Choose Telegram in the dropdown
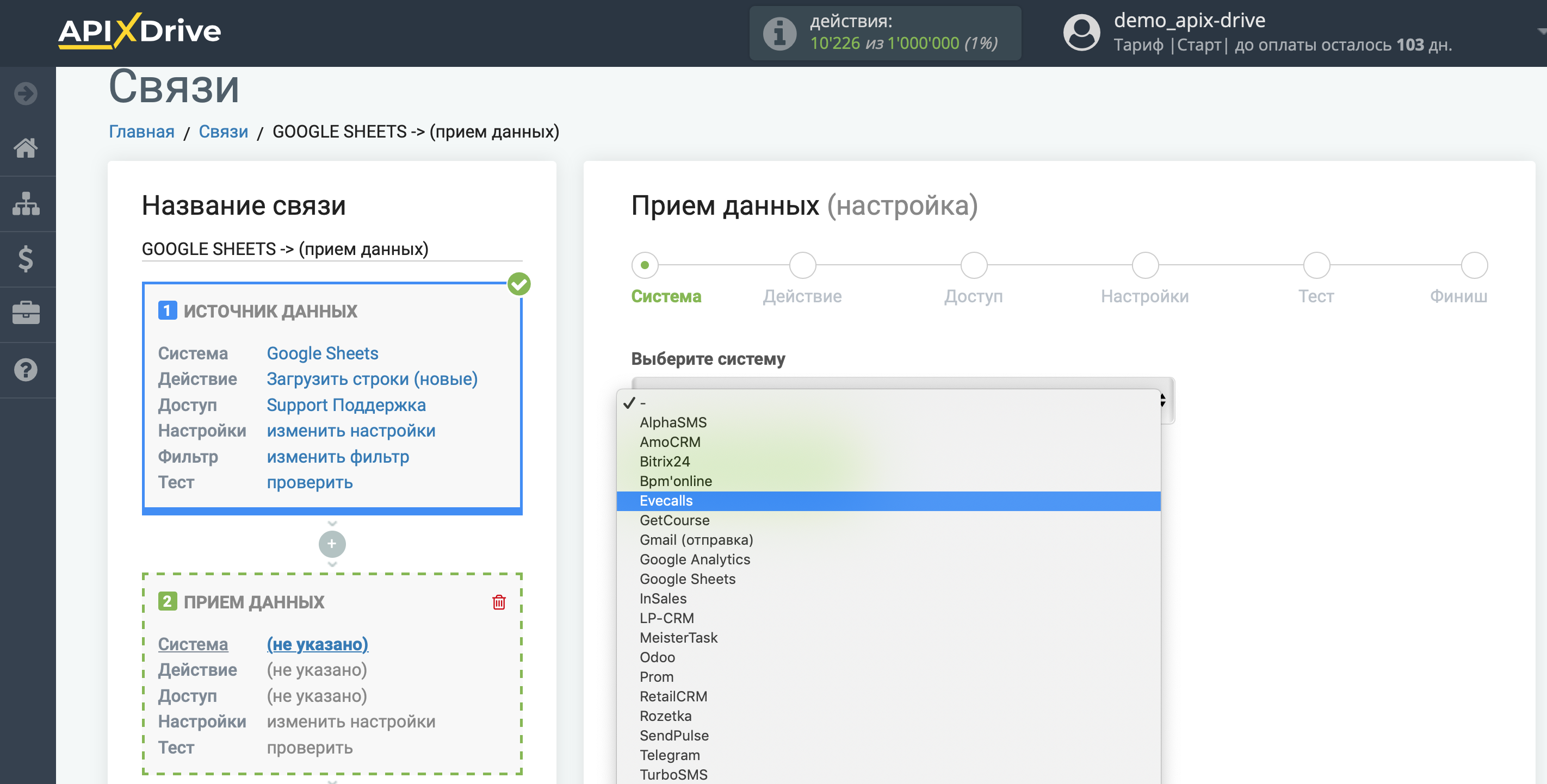The width and height of the screenshot is (1547, 784). [888, 755]
